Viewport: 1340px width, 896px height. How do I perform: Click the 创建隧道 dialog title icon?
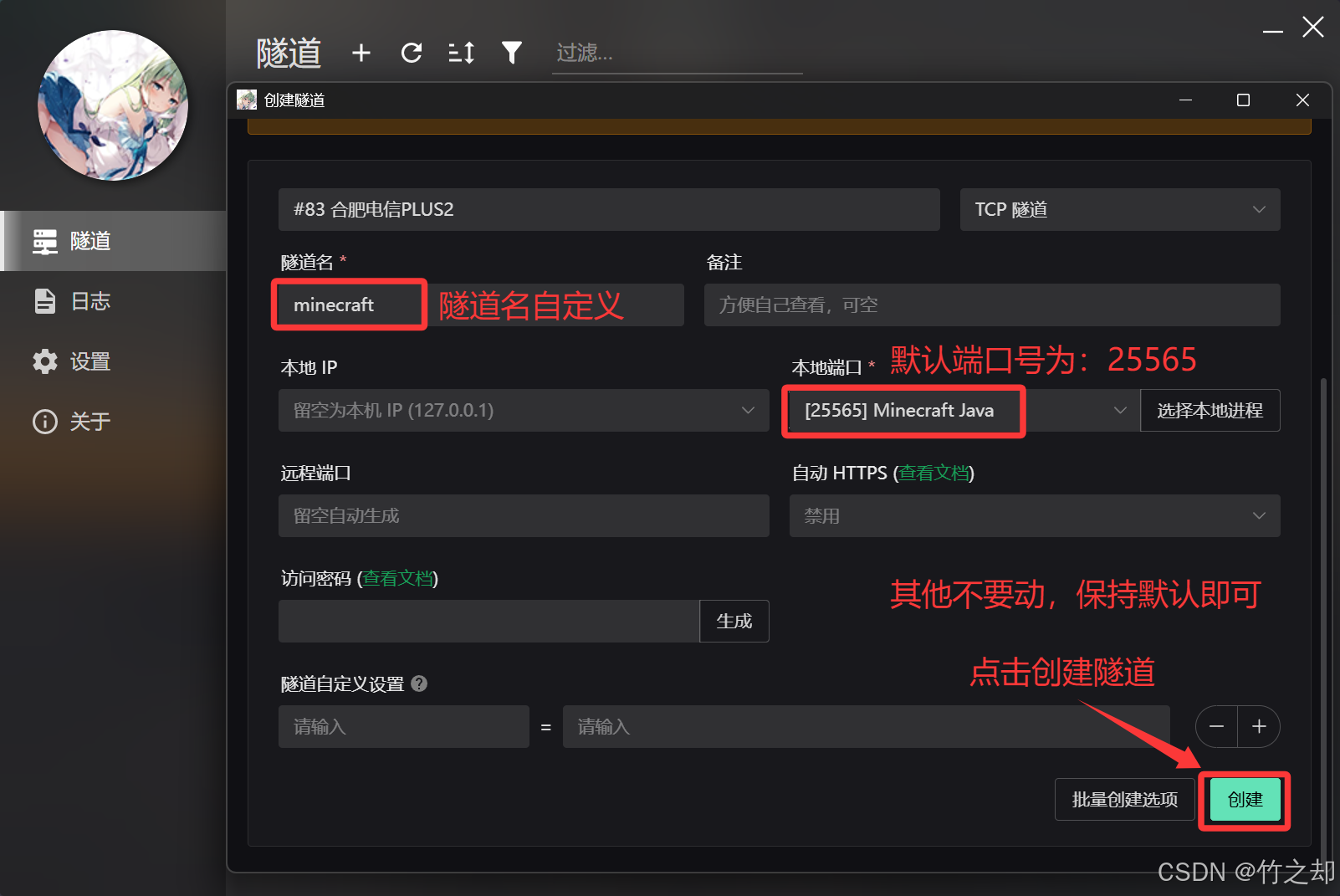point(247,100)
